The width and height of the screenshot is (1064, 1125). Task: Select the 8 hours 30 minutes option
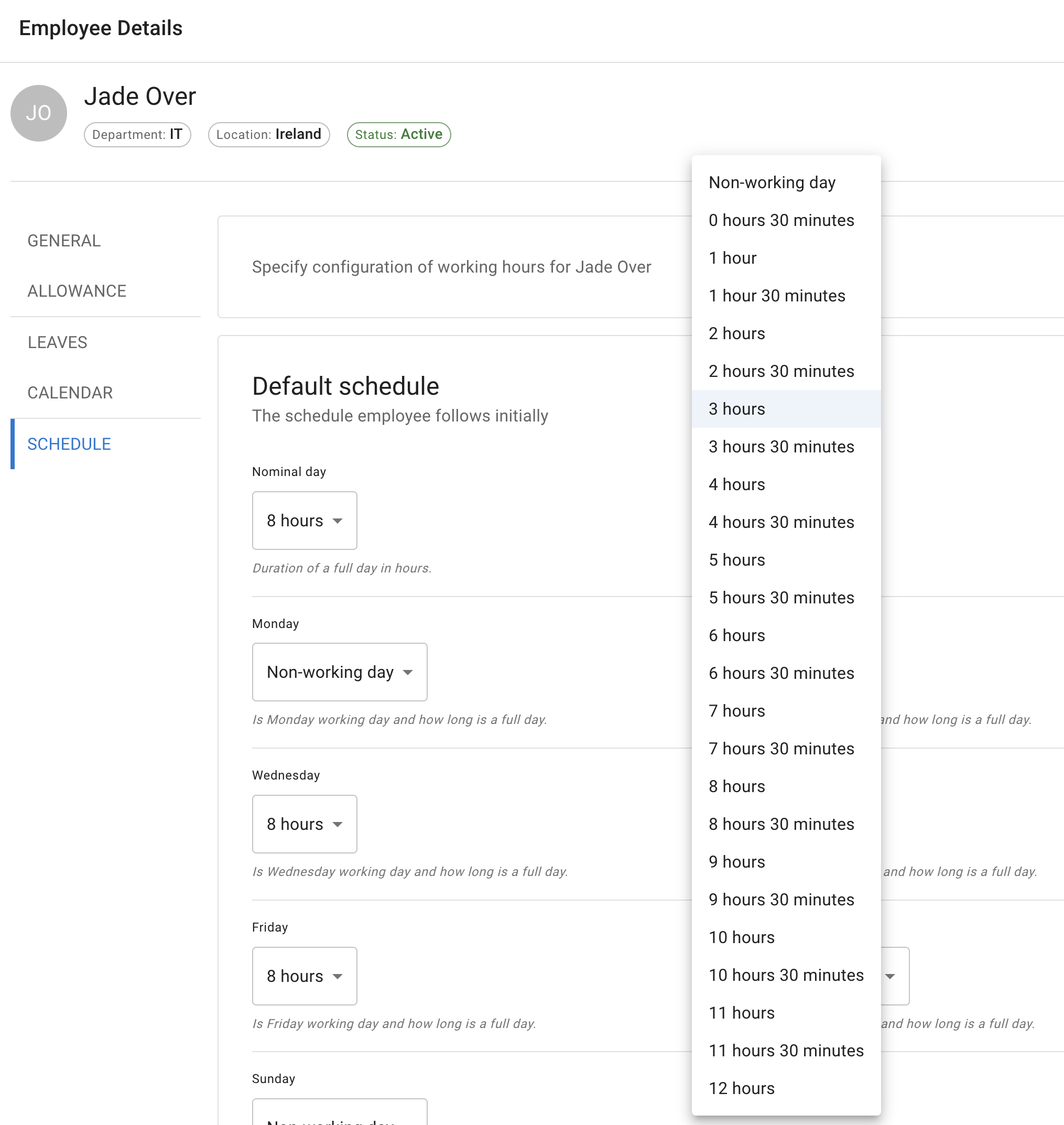(x=781, y=824)
